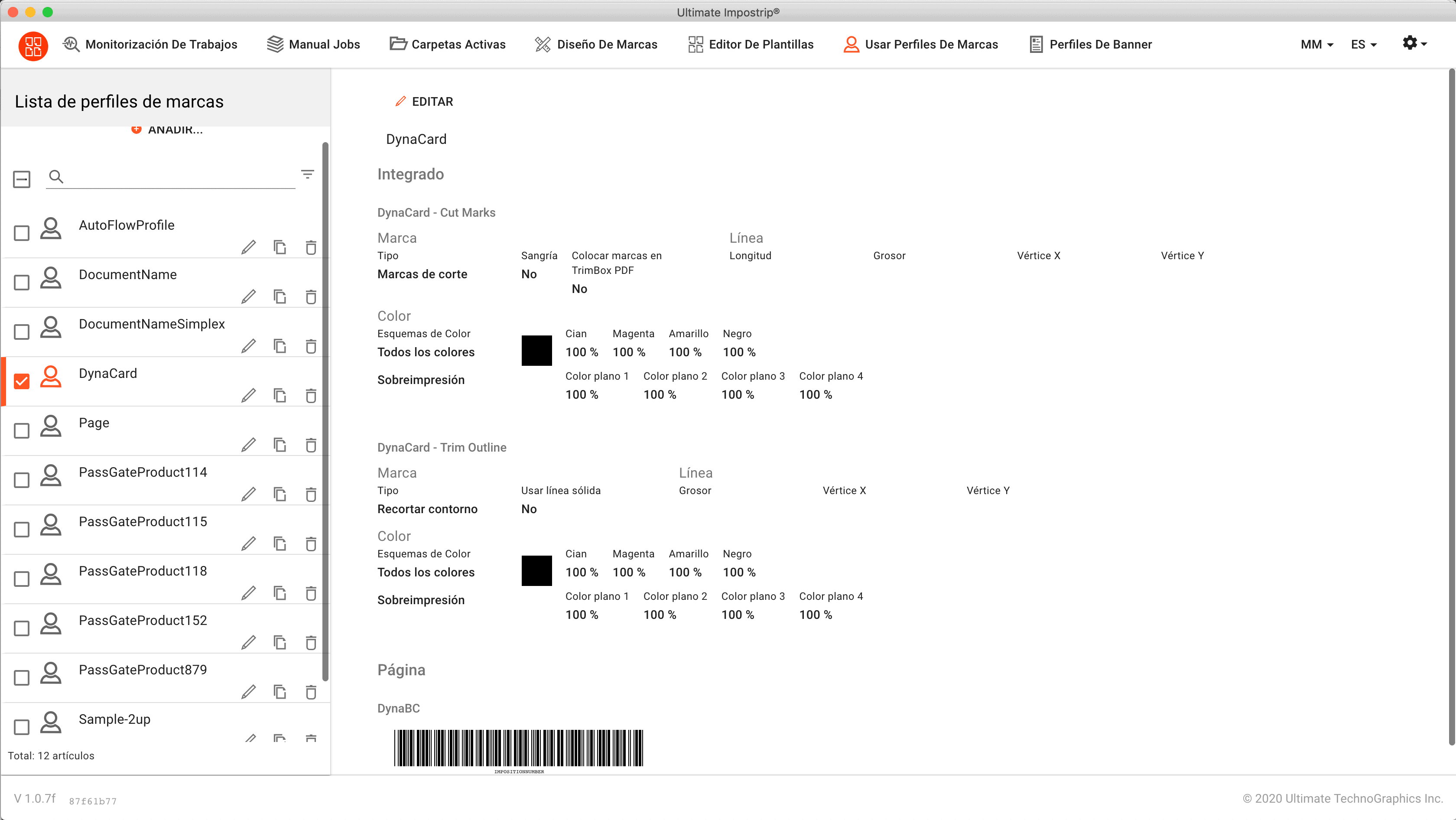Screen dimensions: 1456x820
Task: Go to Diseño De Marcas tab
Action: 596,45
